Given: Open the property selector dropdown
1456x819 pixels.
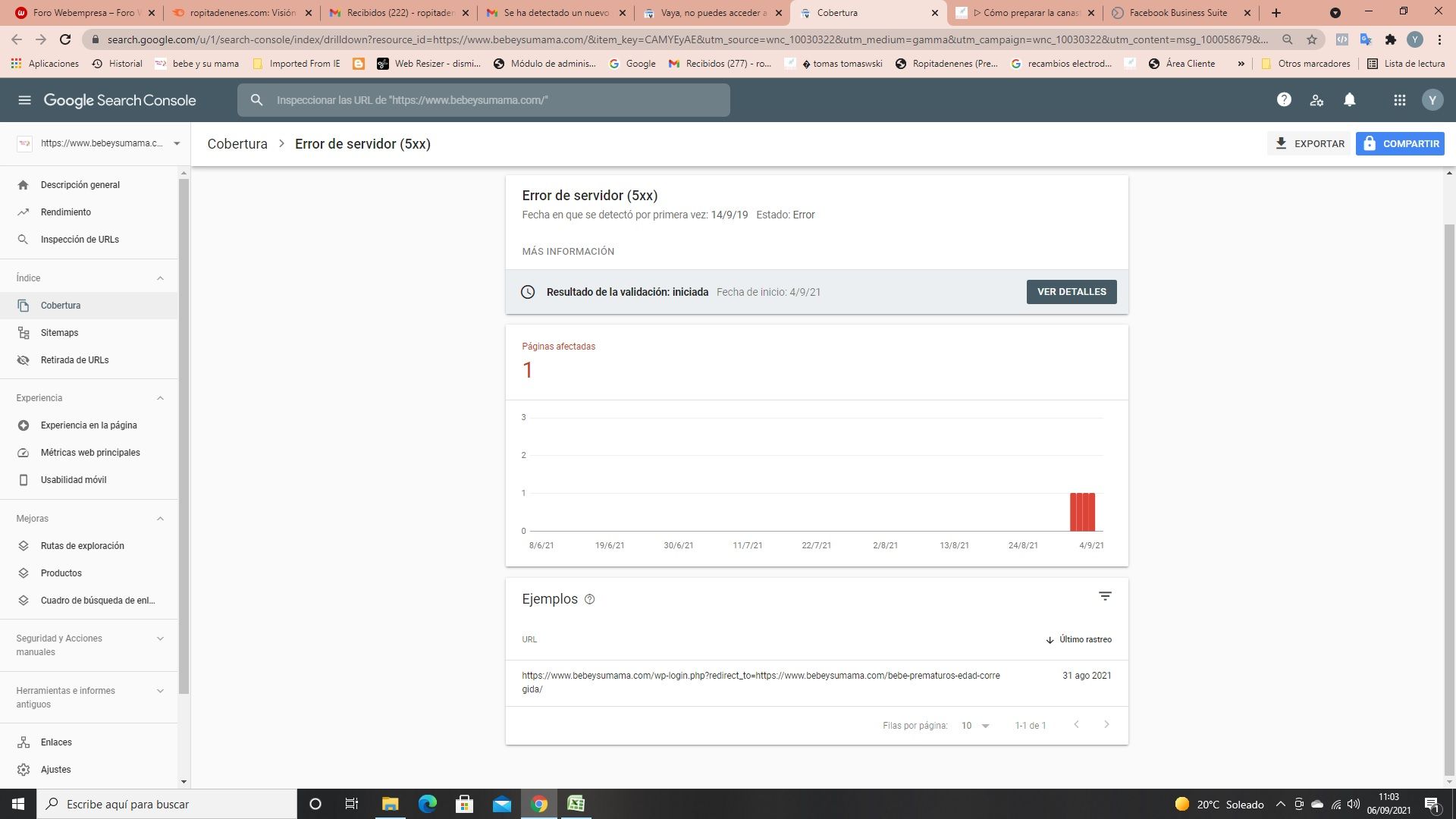Looking at the screenshot, I should (x=99, y=143).
